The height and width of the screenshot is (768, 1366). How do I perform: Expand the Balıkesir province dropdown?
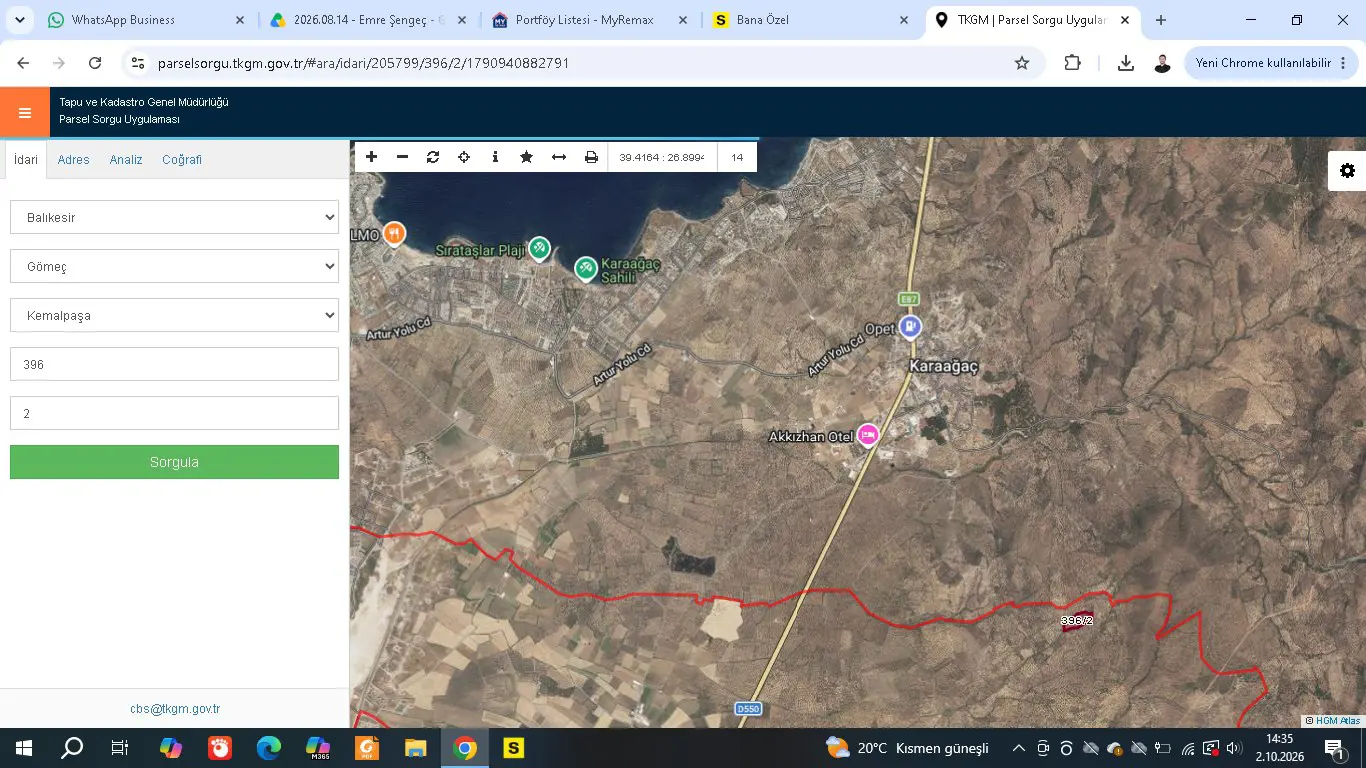pos(174,217)
